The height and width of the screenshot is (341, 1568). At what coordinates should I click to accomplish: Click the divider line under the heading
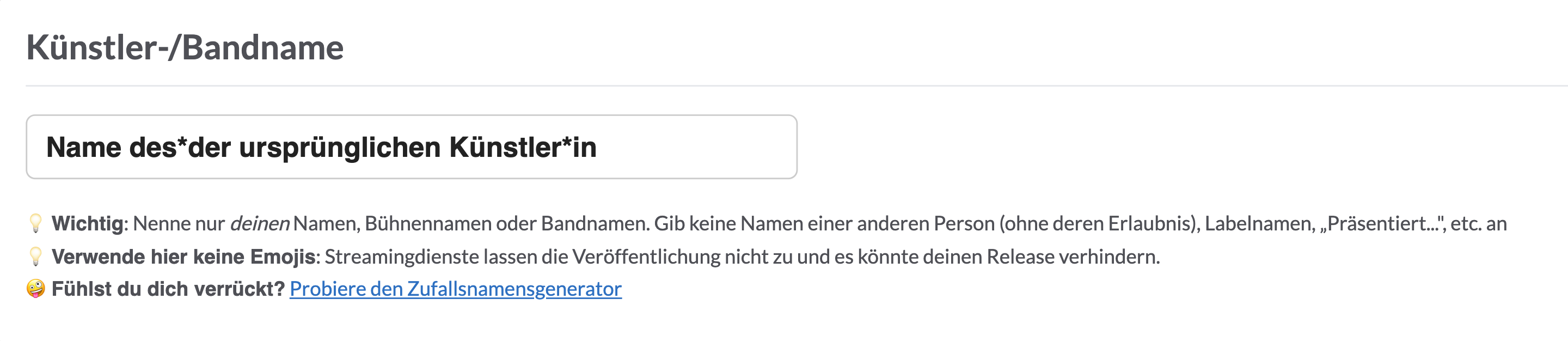[x=797, y=86]
